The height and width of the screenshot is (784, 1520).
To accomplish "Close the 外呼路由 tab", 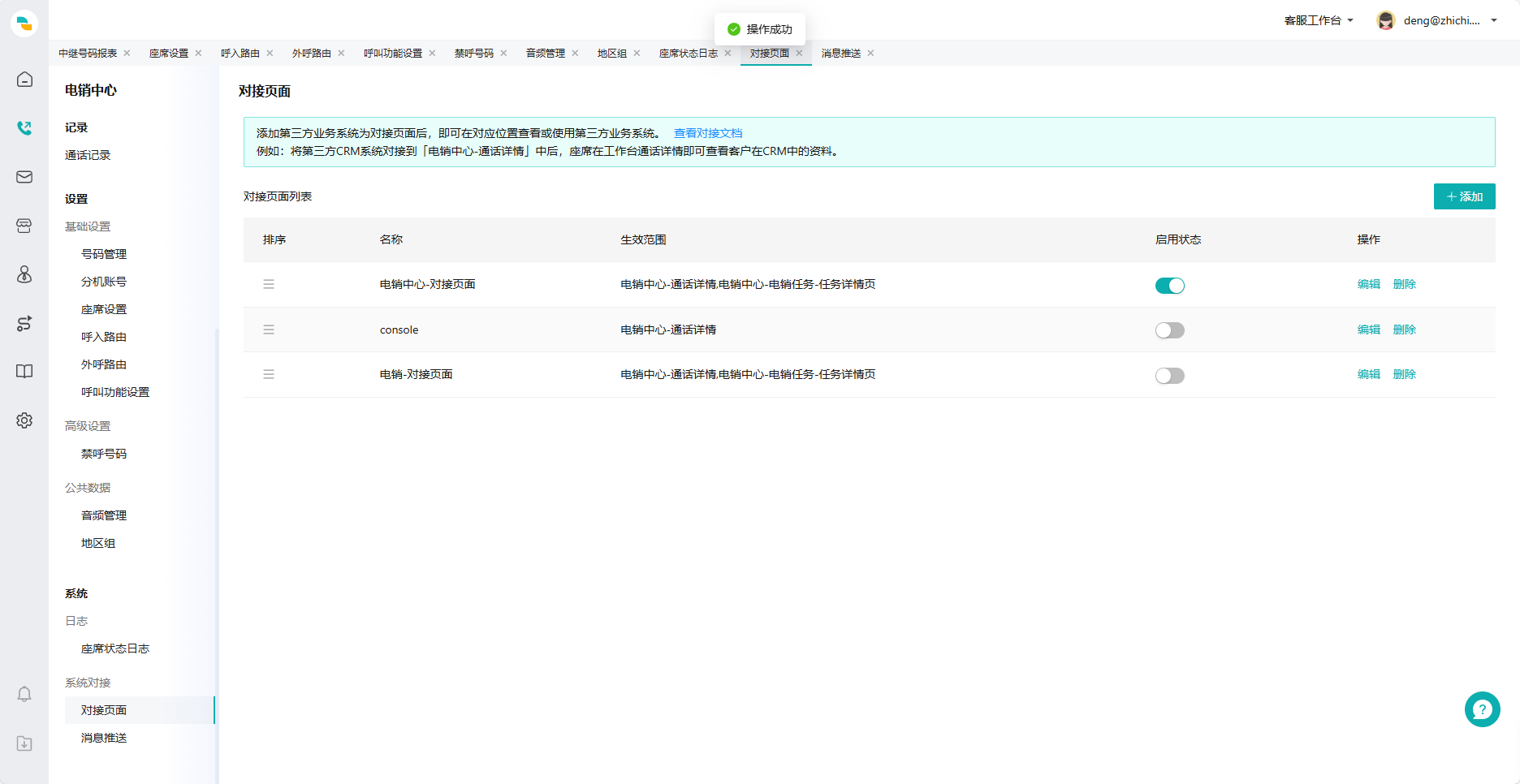I will click(x=341, y=53).
